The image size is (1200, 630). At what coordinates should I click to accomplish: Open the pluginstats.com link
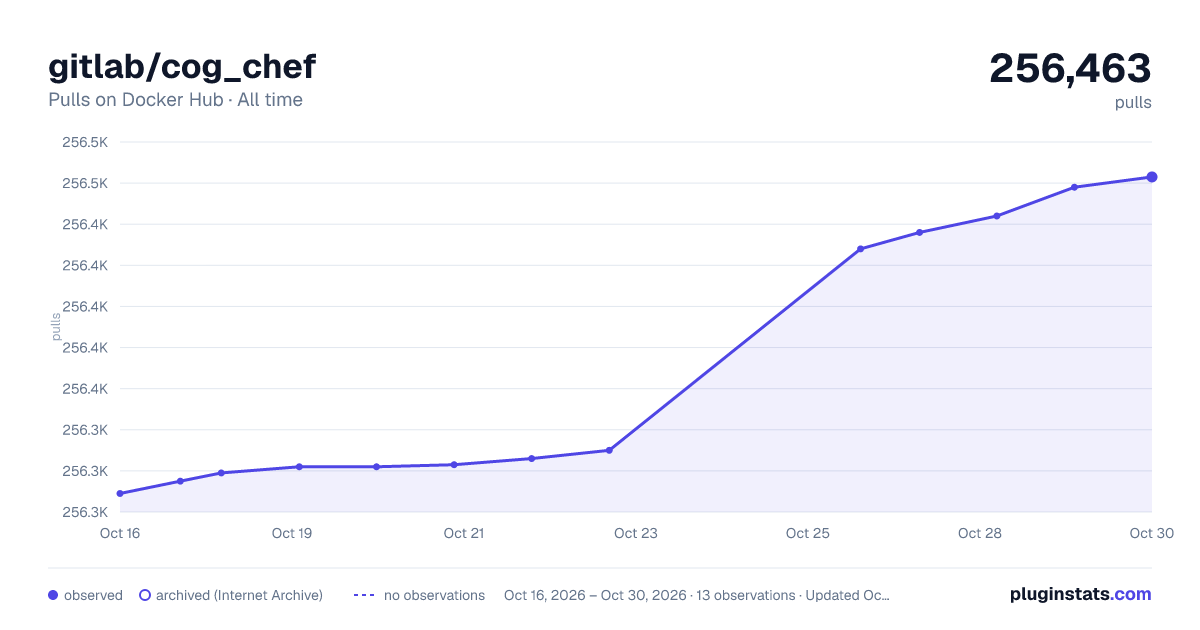1080,594
